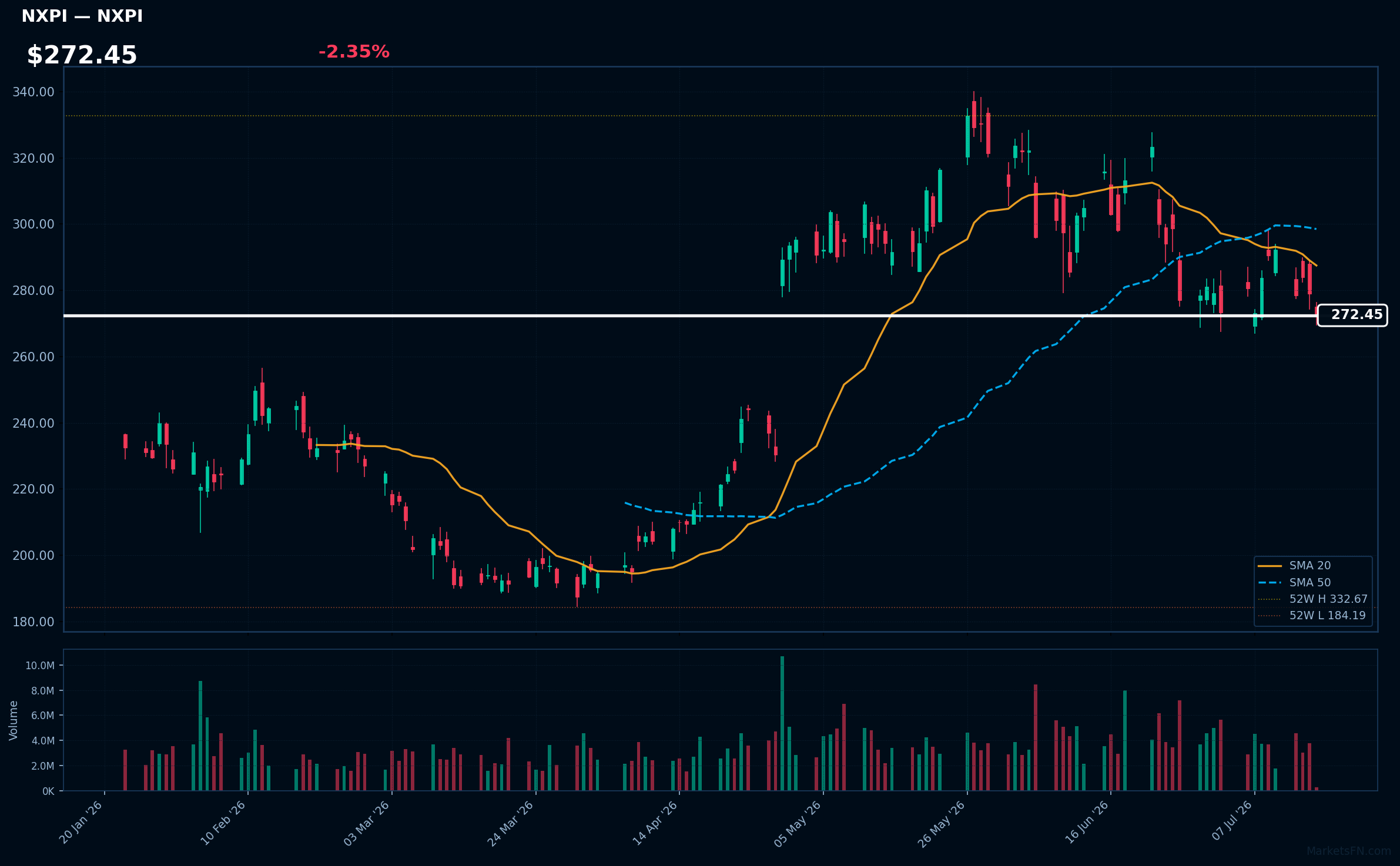The width and height of the screenshot is (1400, 866).
Task: Click the 6.0M volume axis label
Action: pos(43,716)
